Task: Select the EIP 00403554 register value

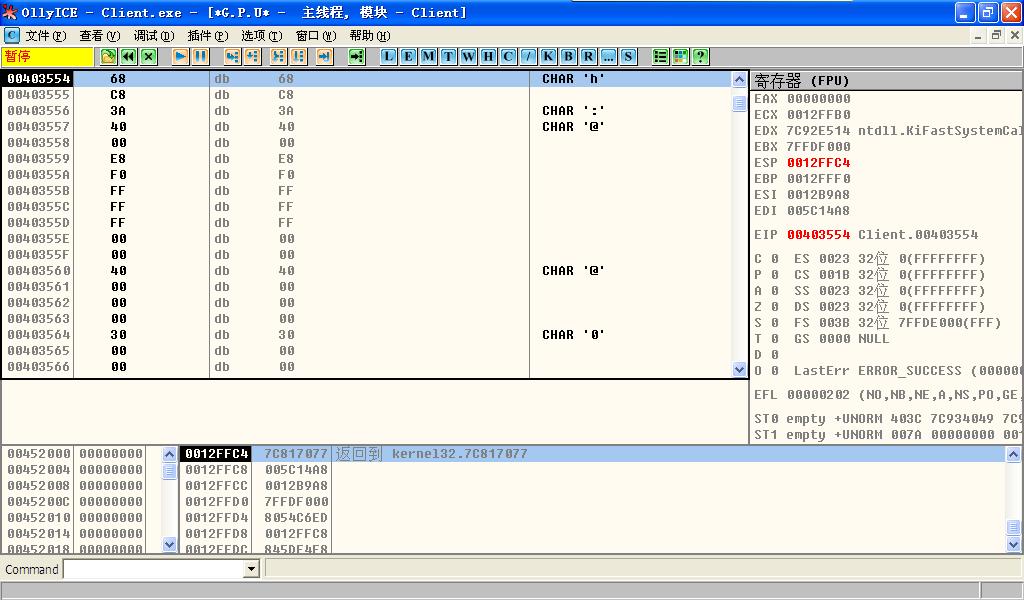Action: click(x=818, y=234)
